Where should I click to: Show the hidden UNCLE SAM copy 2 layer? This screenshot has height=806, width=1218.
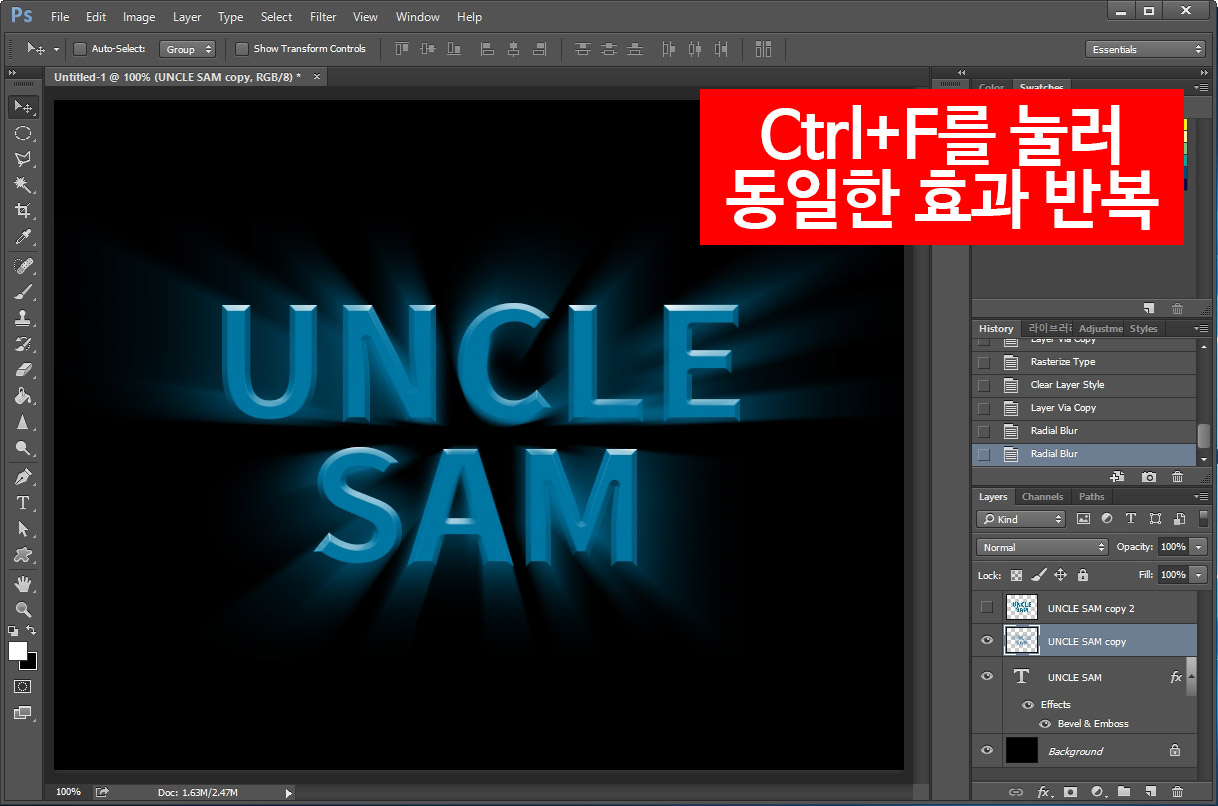[986, 607]
